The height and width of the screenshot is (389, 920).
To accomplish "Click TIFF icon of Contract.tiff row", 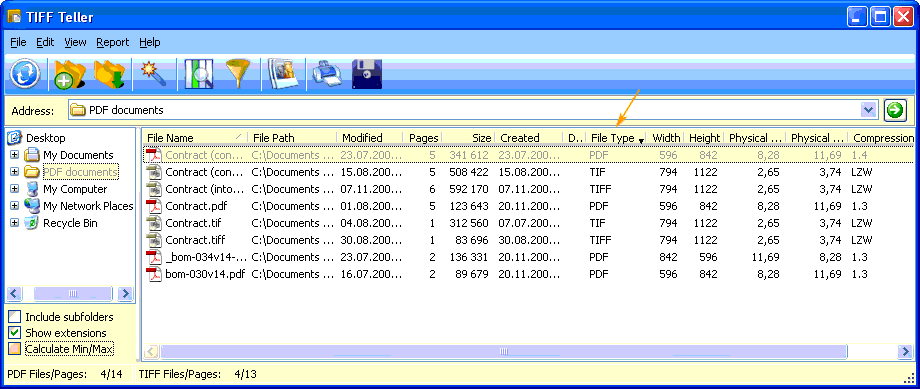I will pos(154,241).
